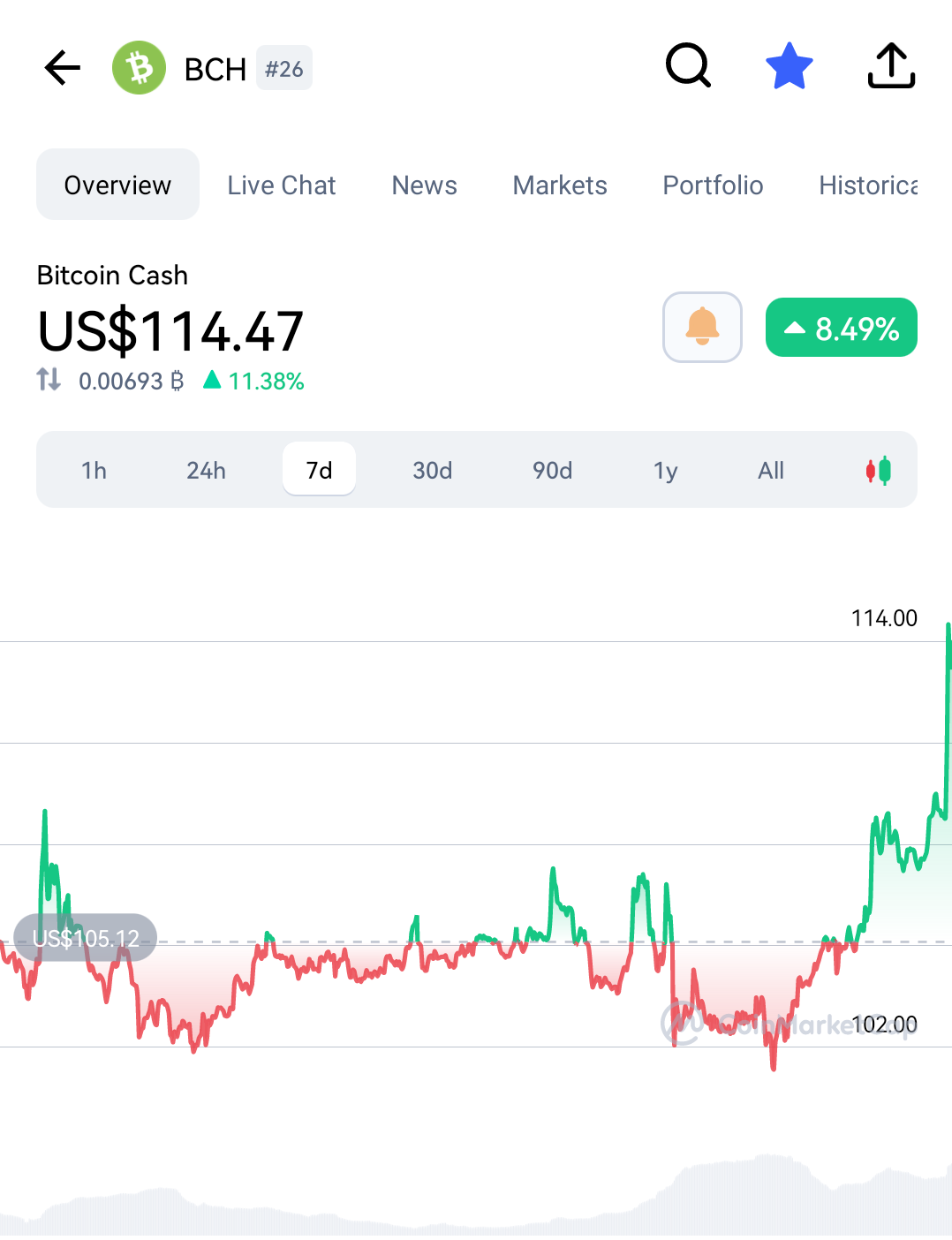Image resolution: width=952 pixels, height=1240 pixels.
Task: Open the Historical tab
Action: (869, 185)
